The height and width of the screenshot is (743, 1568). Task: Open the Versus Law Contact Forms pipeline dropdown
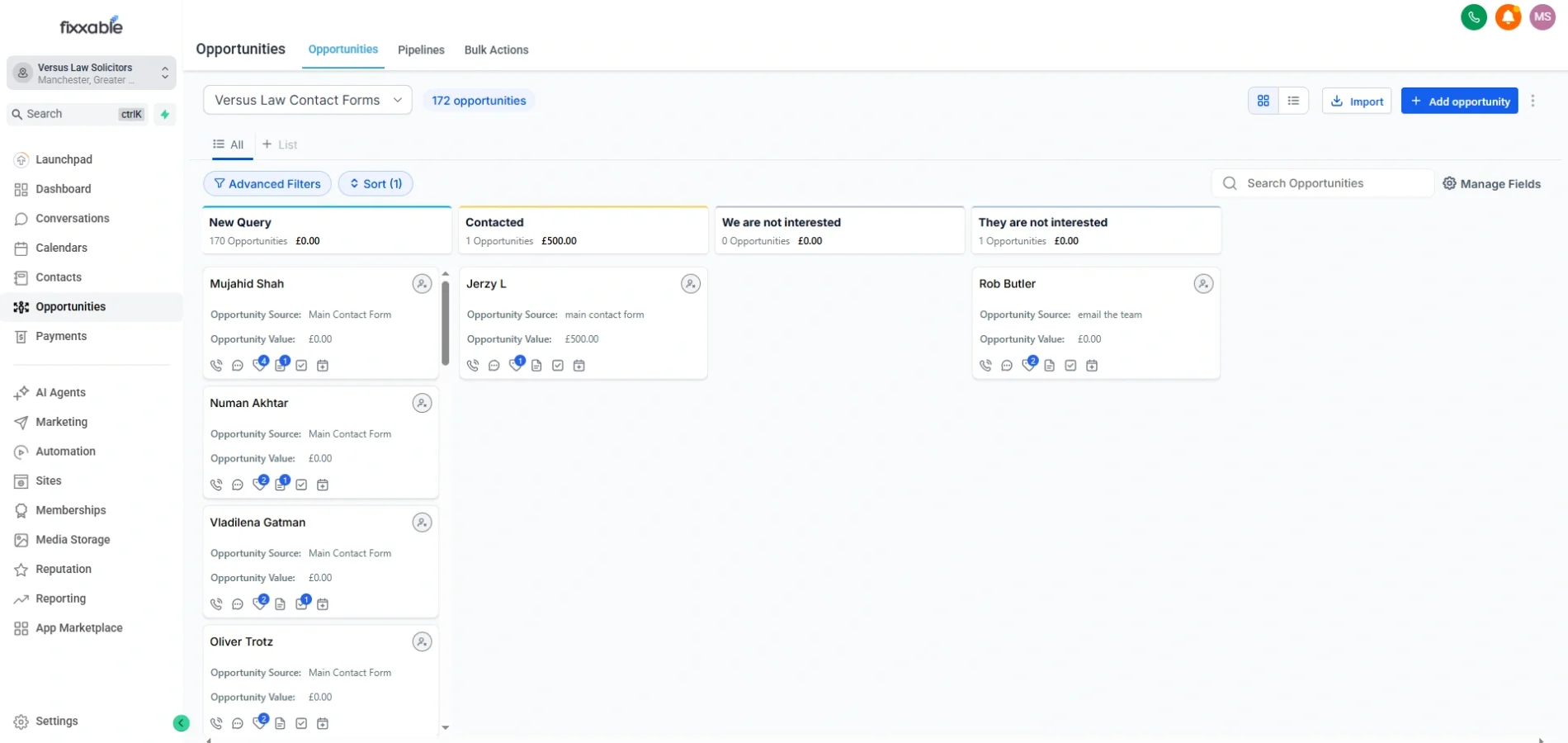(x=307, y=99)
